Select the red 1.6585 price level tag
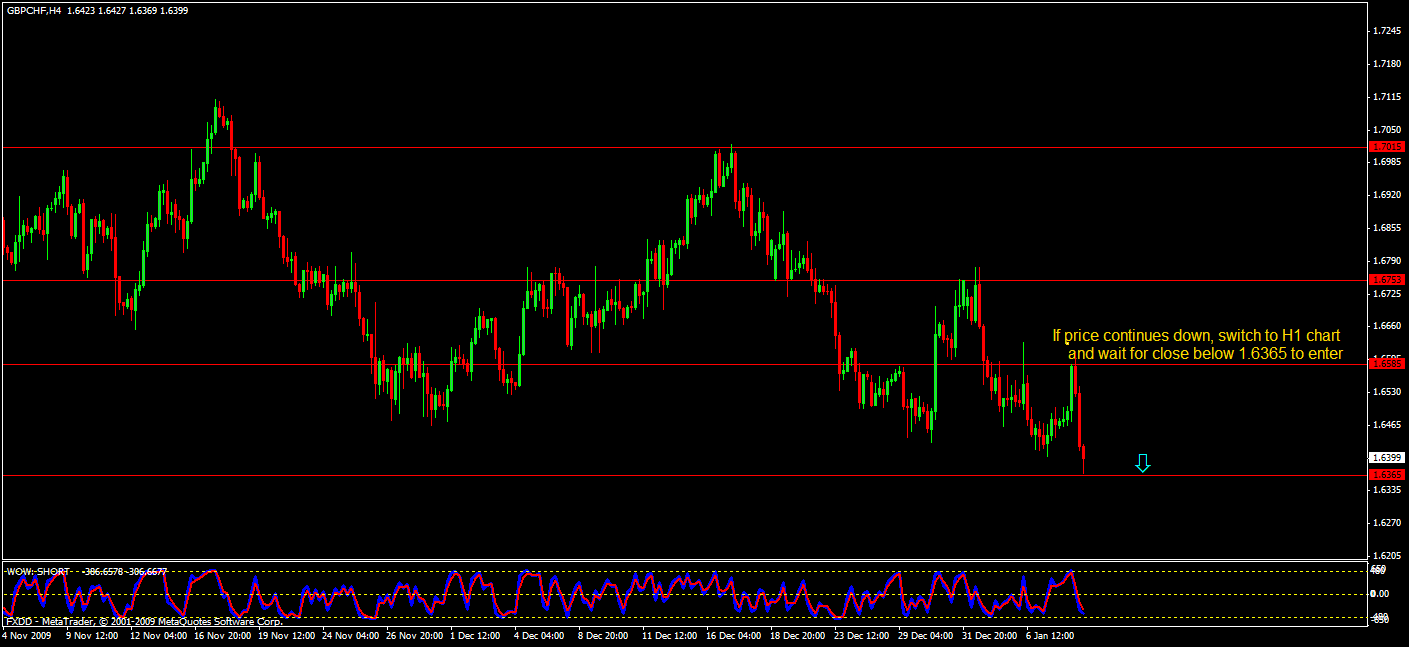1409x647 pixels. click(x=1387, y=364)
